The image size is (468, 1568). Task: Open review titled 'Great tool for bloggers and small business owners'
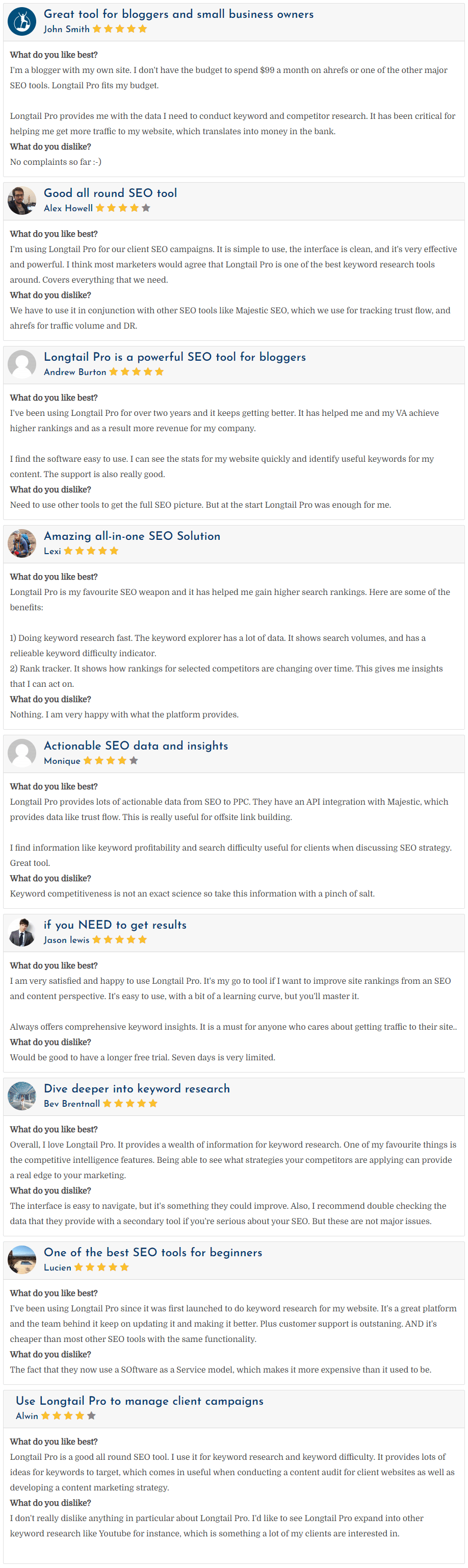point(179,14)
